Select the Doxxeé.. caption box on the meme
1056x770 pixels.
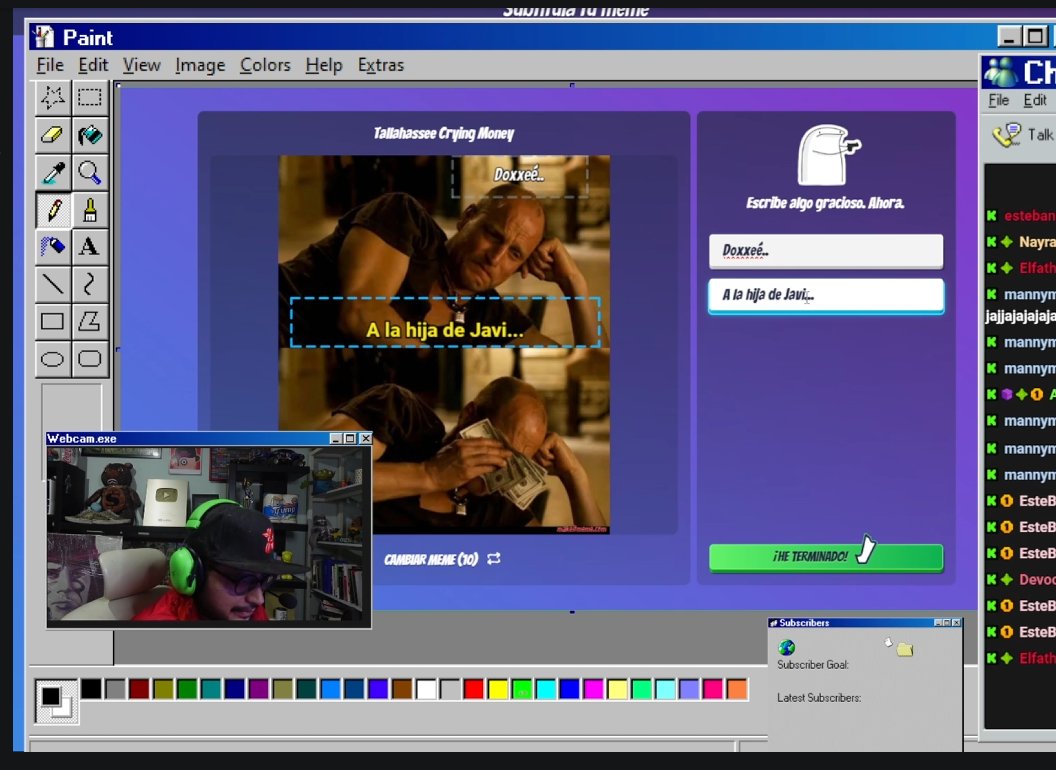point(519,177)
